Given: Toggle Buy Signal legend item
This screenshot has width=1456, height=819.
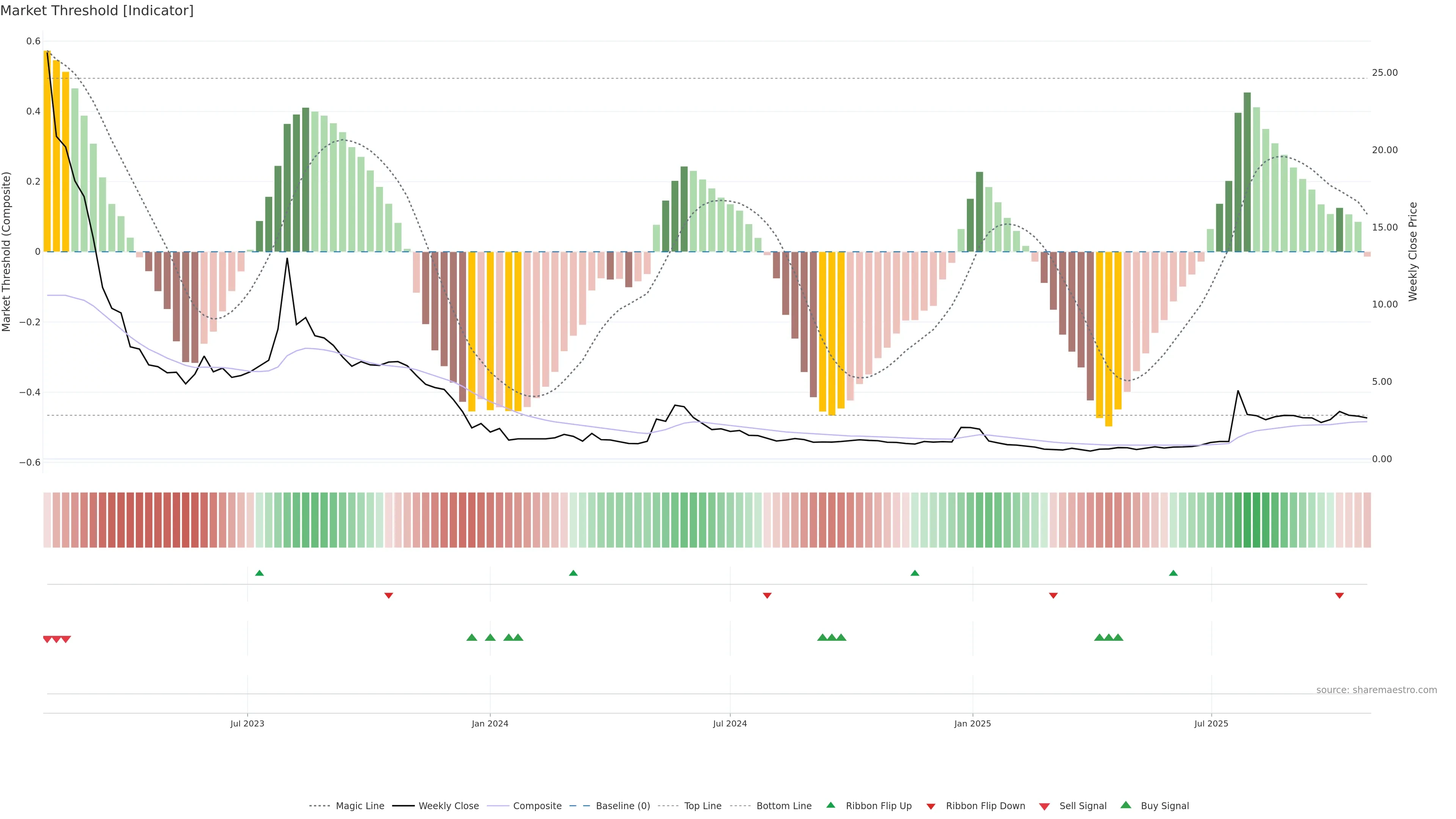Looking at the screenshot, I should 1164,805.
